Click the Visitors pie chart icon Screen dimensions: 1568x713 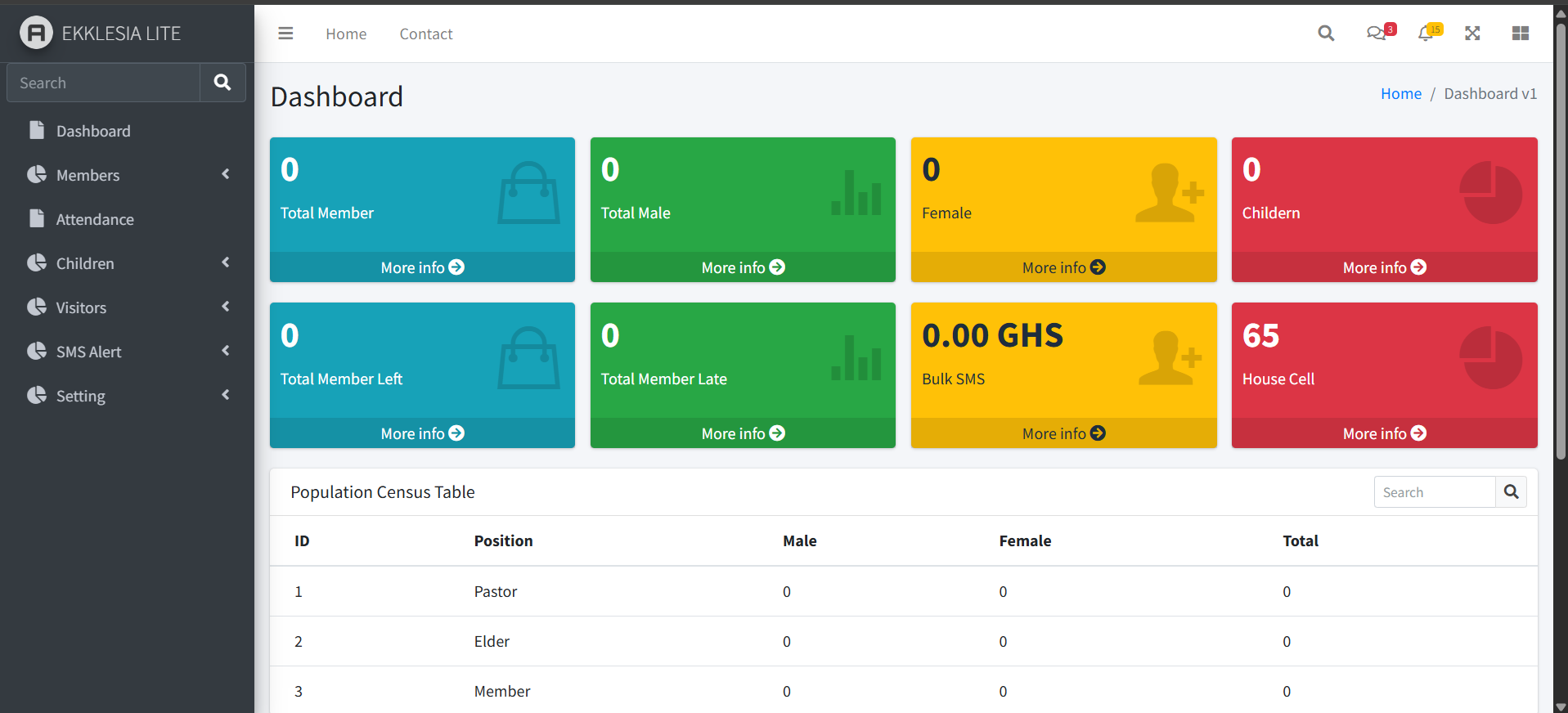[x=36, y=307]
